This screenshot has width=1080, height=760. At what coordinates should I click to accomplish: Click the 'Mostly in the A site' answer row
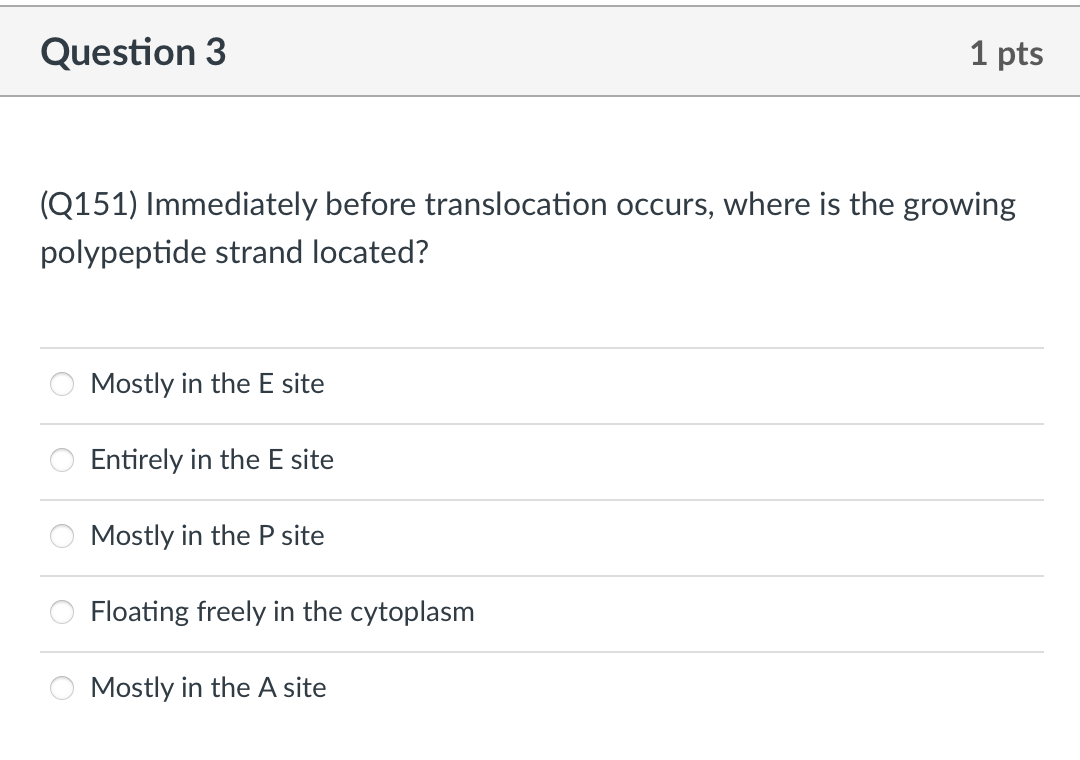click(208, 688)
